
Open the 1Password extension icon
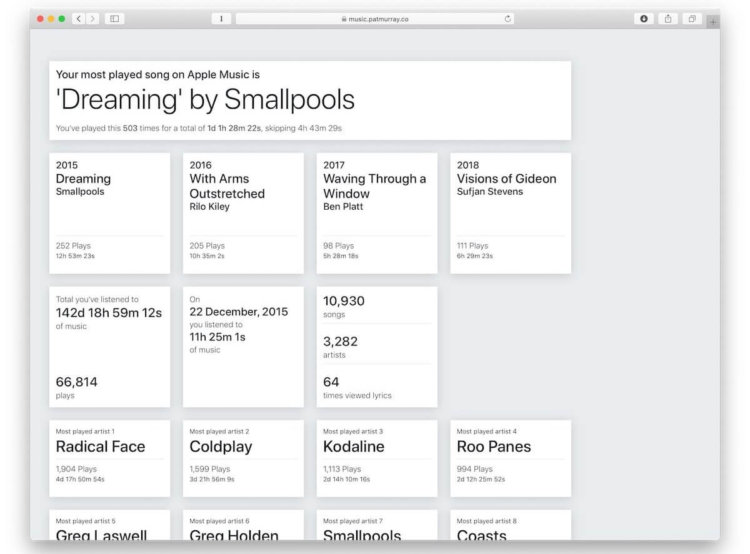(221, 19)
